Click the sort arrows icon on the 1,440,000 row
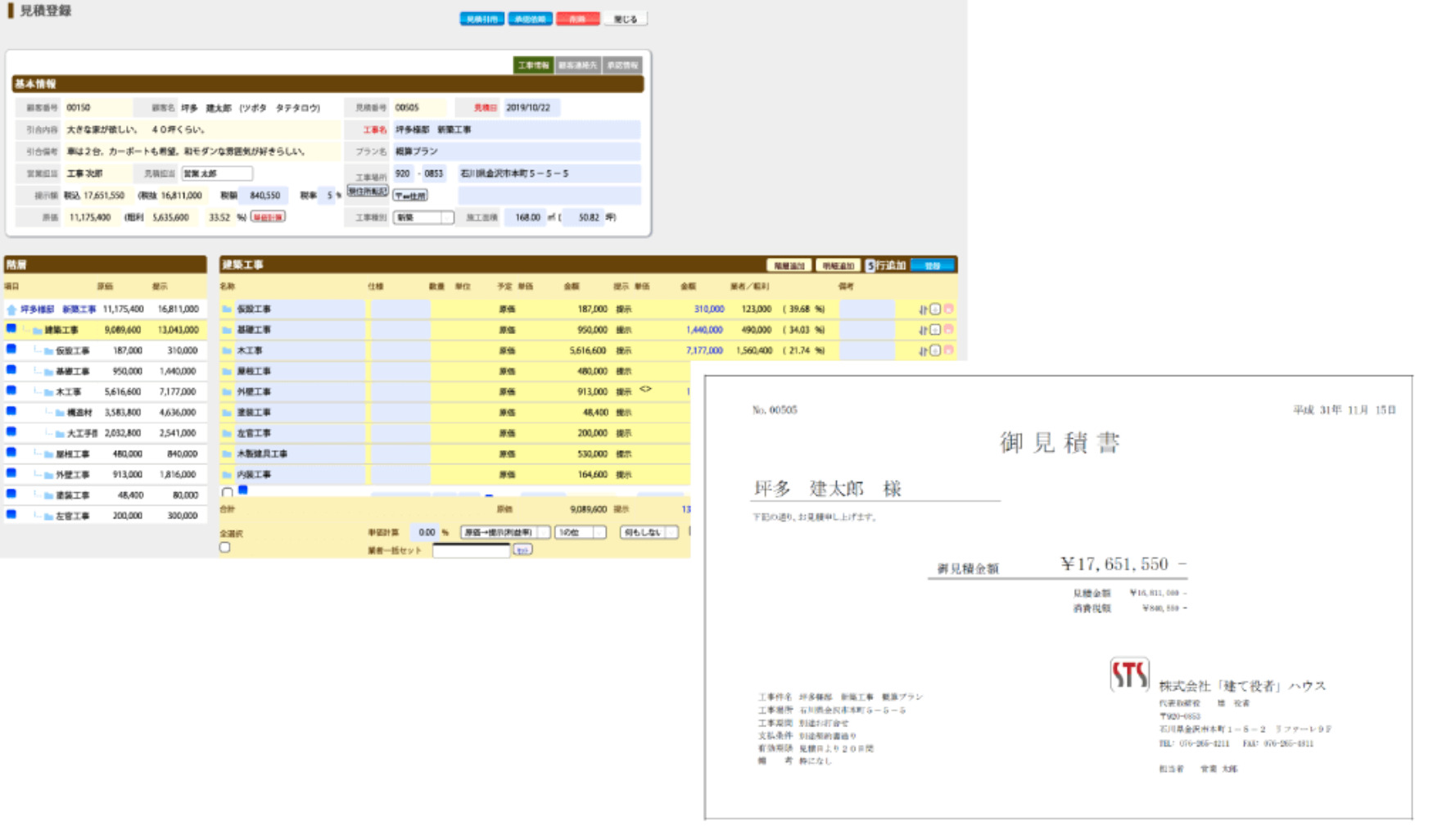This screenshot has width=1433, height=840. [x=923, y=330]
